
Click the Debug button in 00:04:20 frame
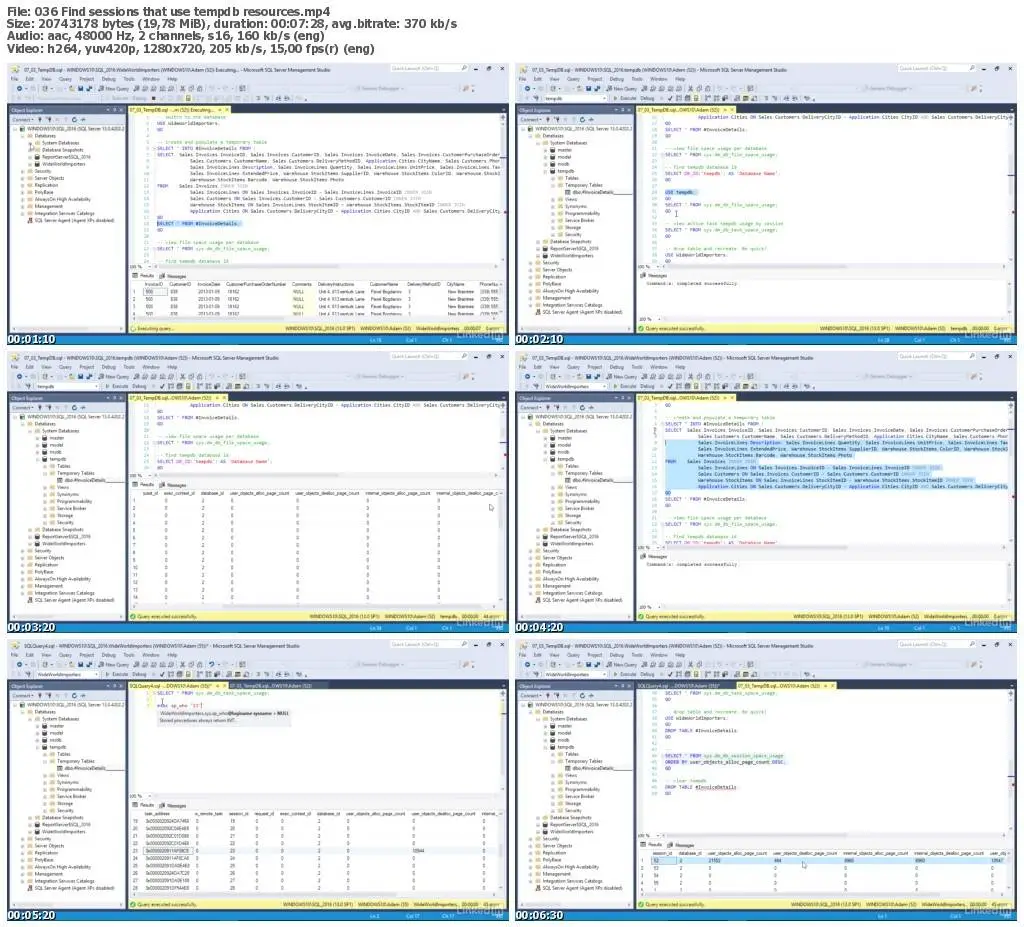click(x=647, y=386)
